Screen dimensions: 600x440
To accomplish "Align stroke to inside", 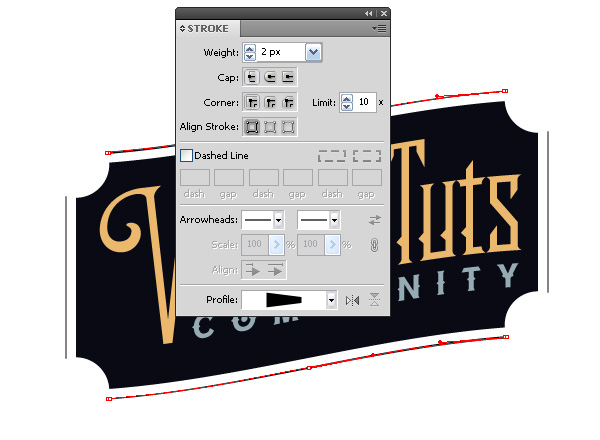I will coord(270,127).
